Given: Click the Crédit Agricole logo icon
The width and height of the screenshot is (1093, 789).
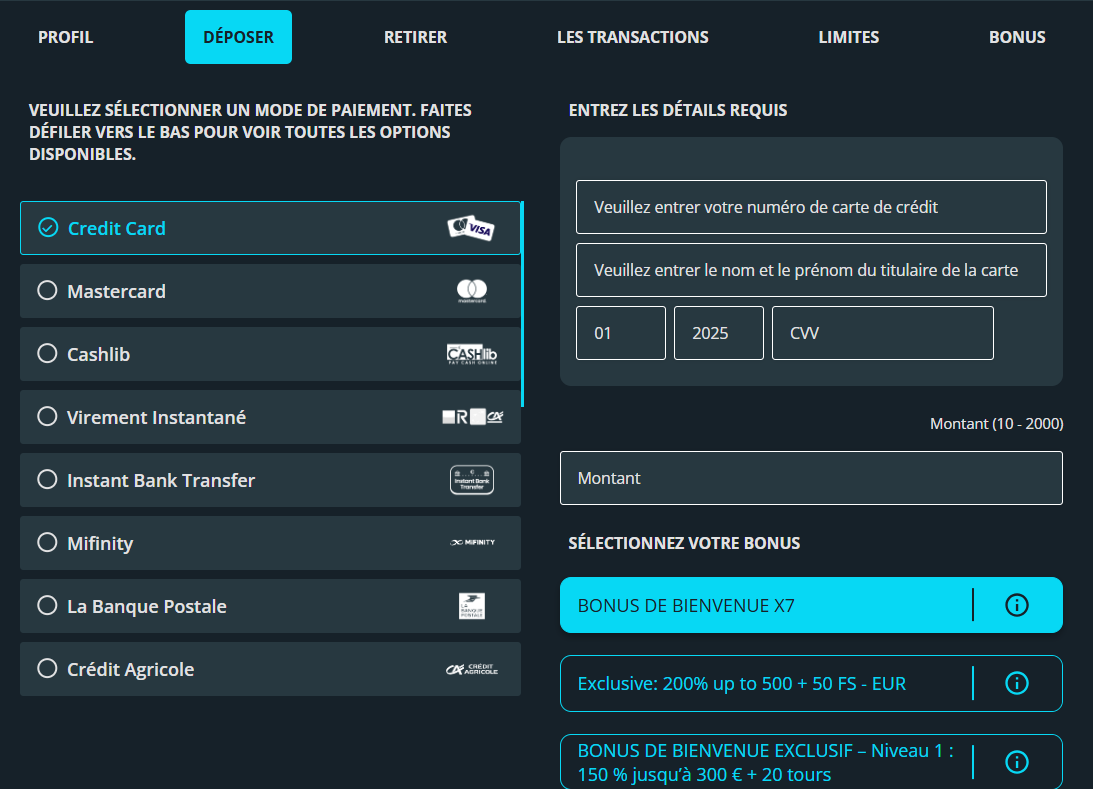Looking at the screenshot, I should (x=471, y=669).
